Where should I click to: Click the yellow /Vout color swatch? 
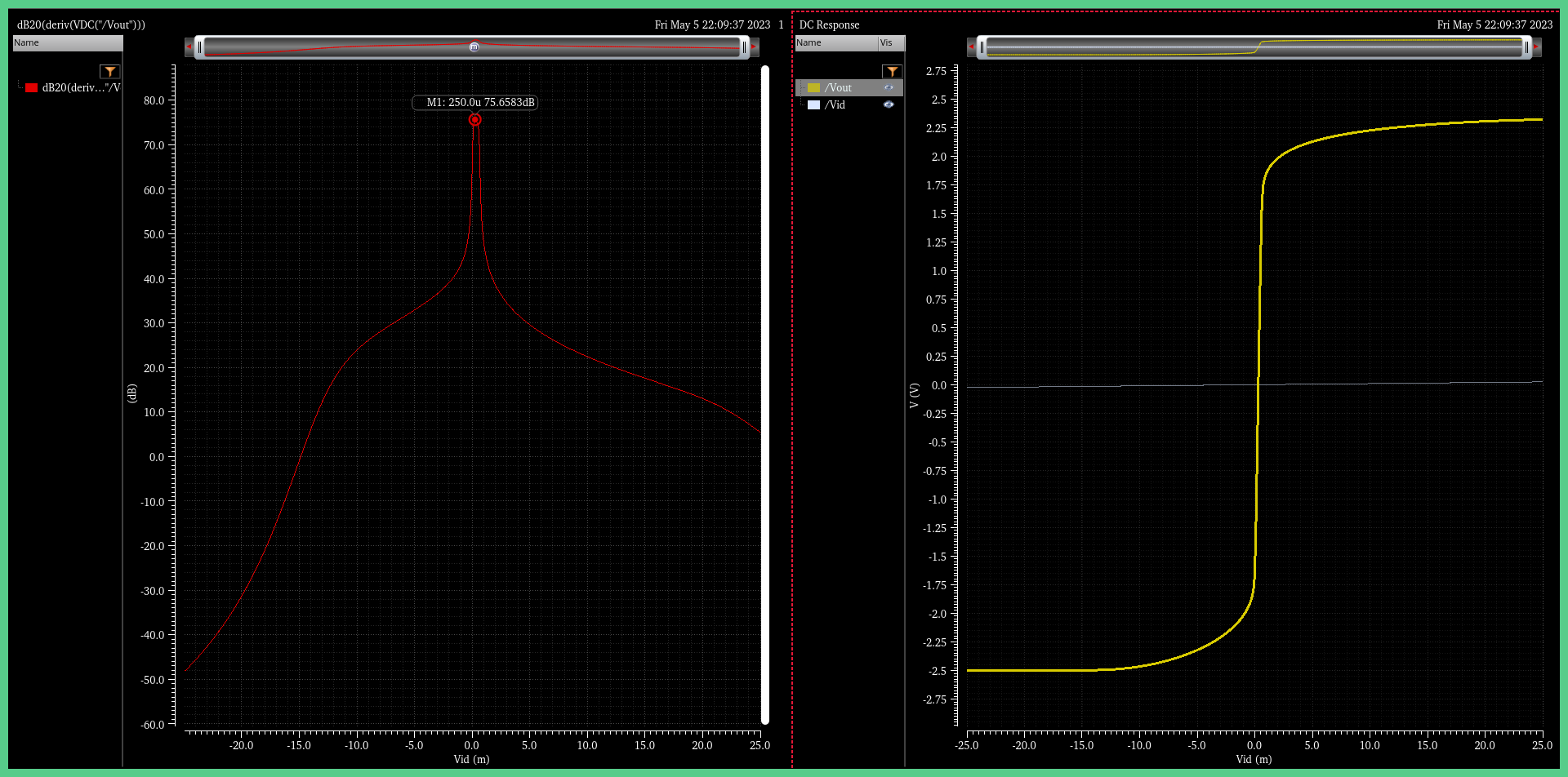coord(813,88)
